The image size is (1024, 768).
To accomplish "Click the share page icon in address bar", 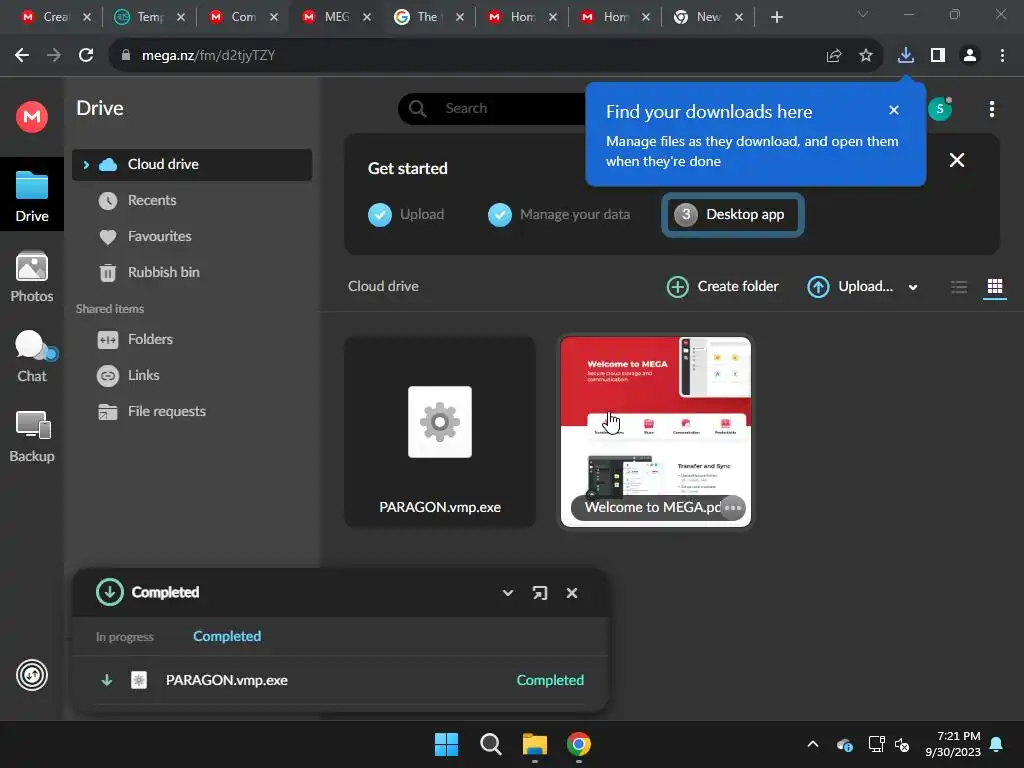I will 834,56.
